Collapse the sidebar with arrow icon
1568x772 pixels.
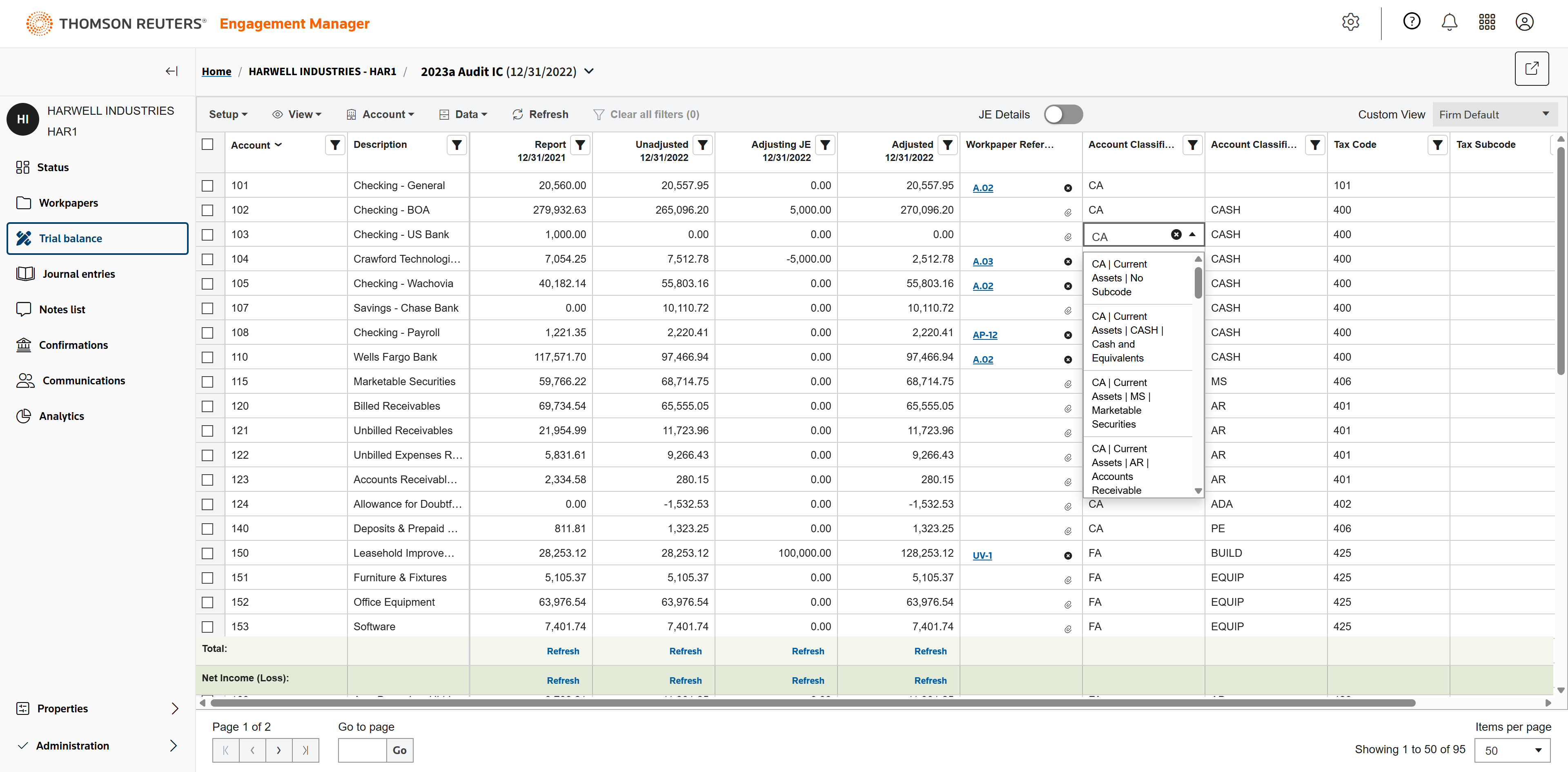171,71
